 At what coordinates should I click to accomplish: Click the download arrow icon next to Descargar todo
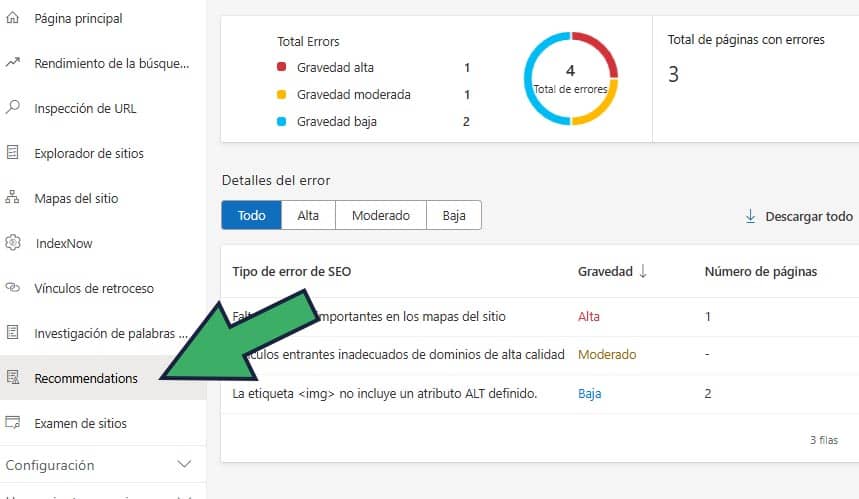[x=751, y=216]
